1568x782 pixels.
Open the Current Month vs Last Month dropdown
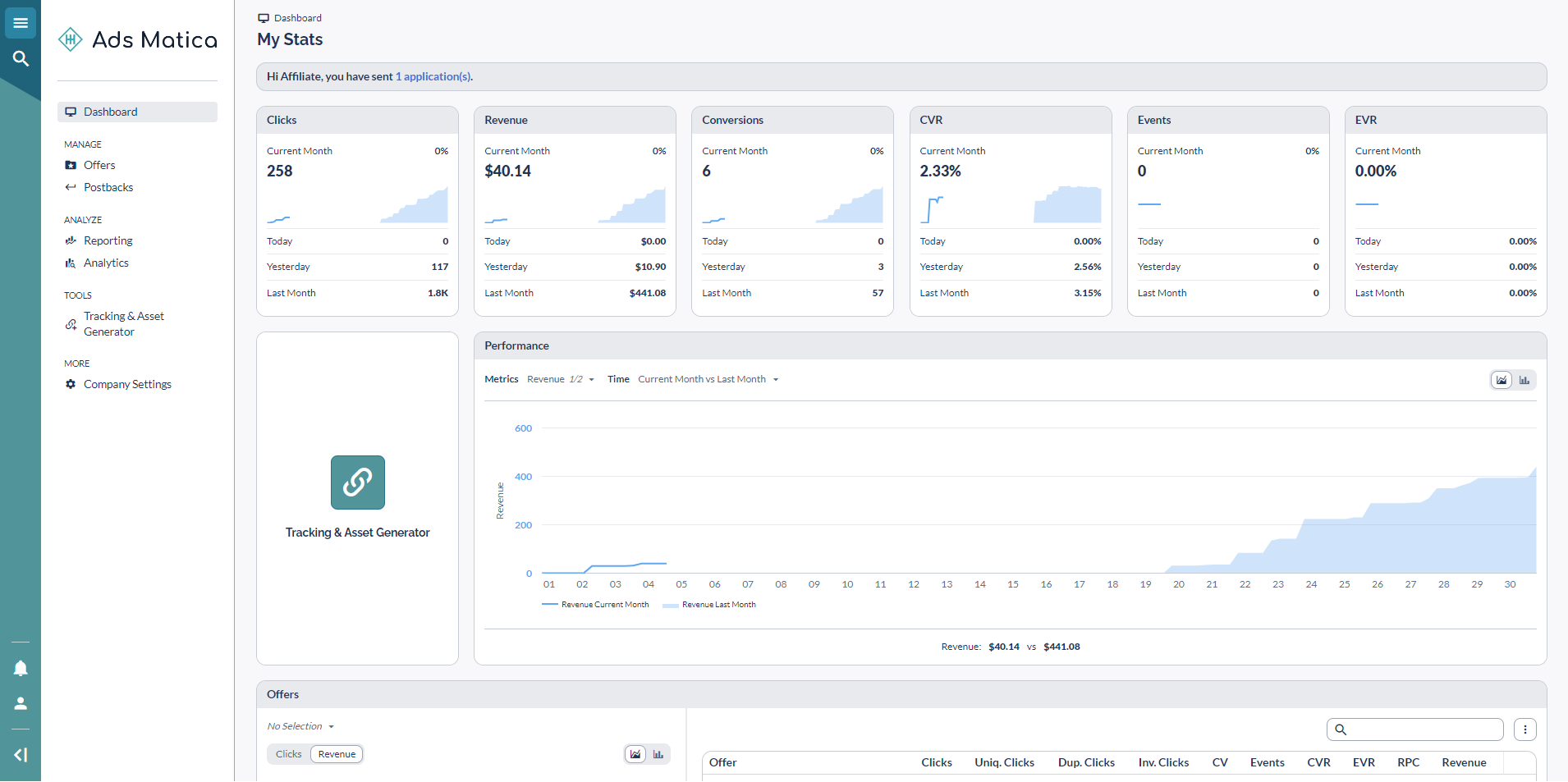point(708,379)
